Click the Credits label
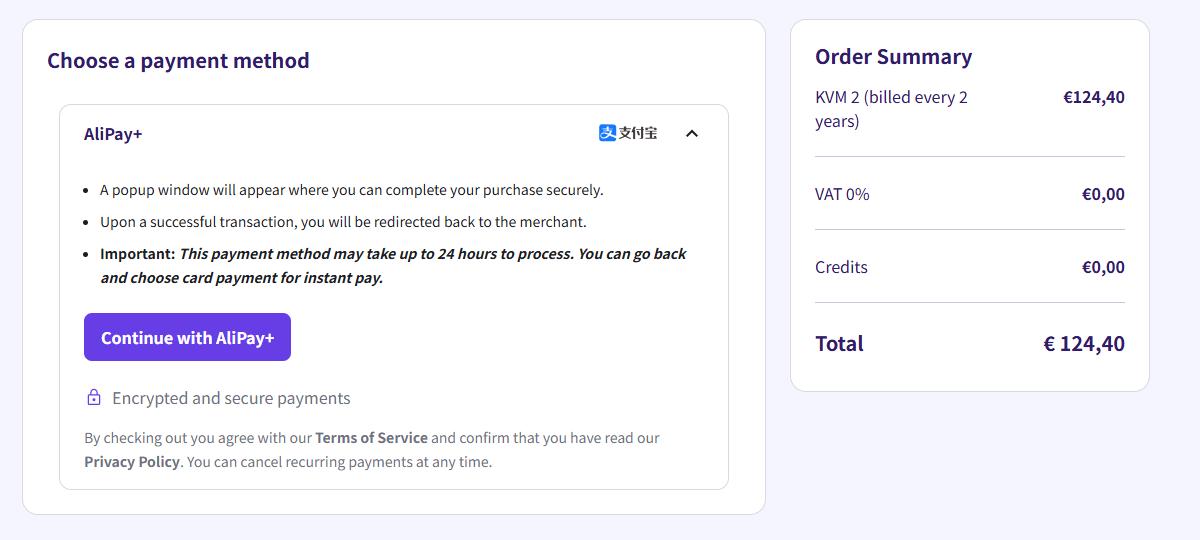 pos(841,267)
